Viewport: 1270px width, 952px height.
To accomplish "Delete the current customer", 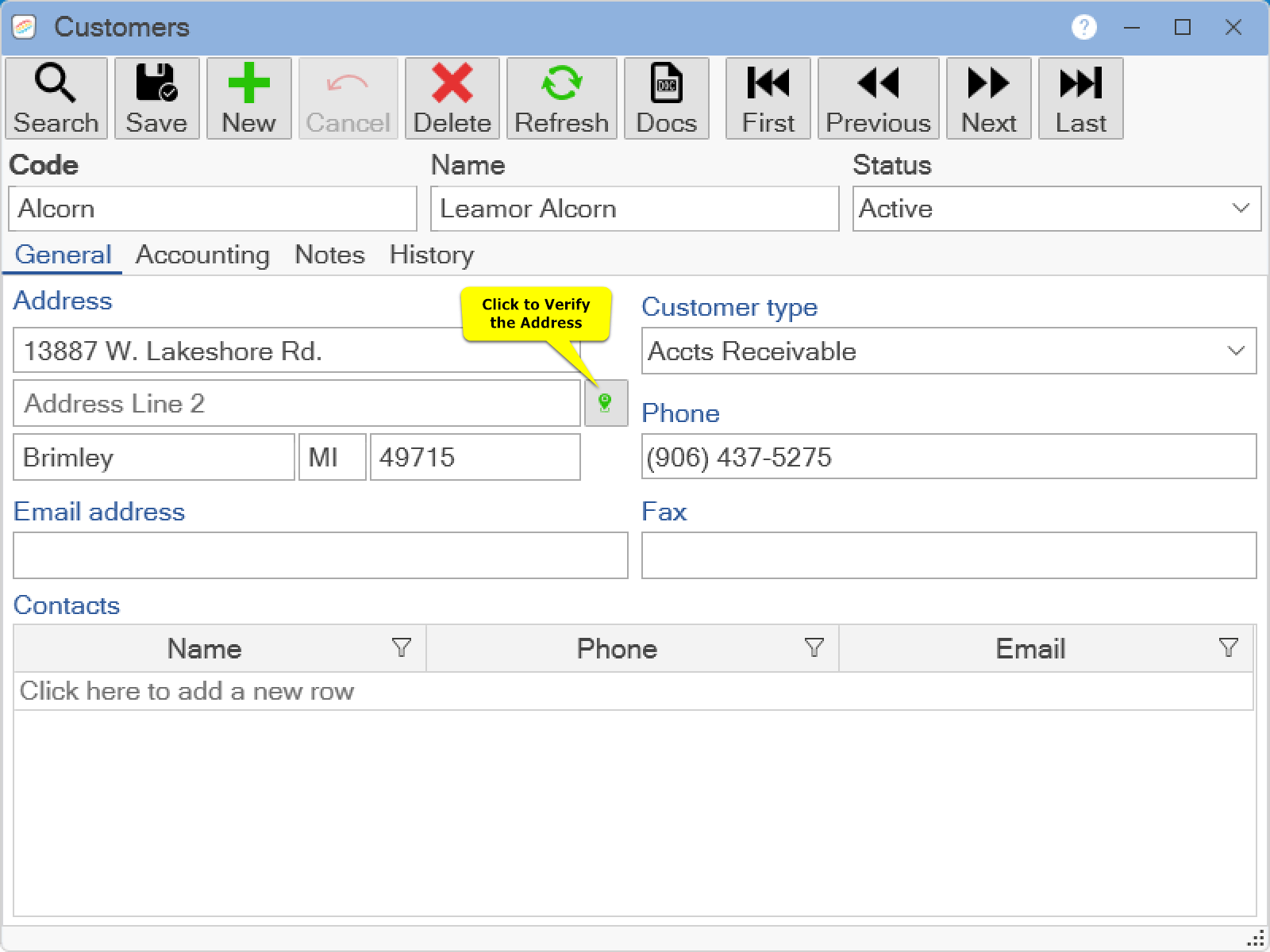I will pos(452,98).
